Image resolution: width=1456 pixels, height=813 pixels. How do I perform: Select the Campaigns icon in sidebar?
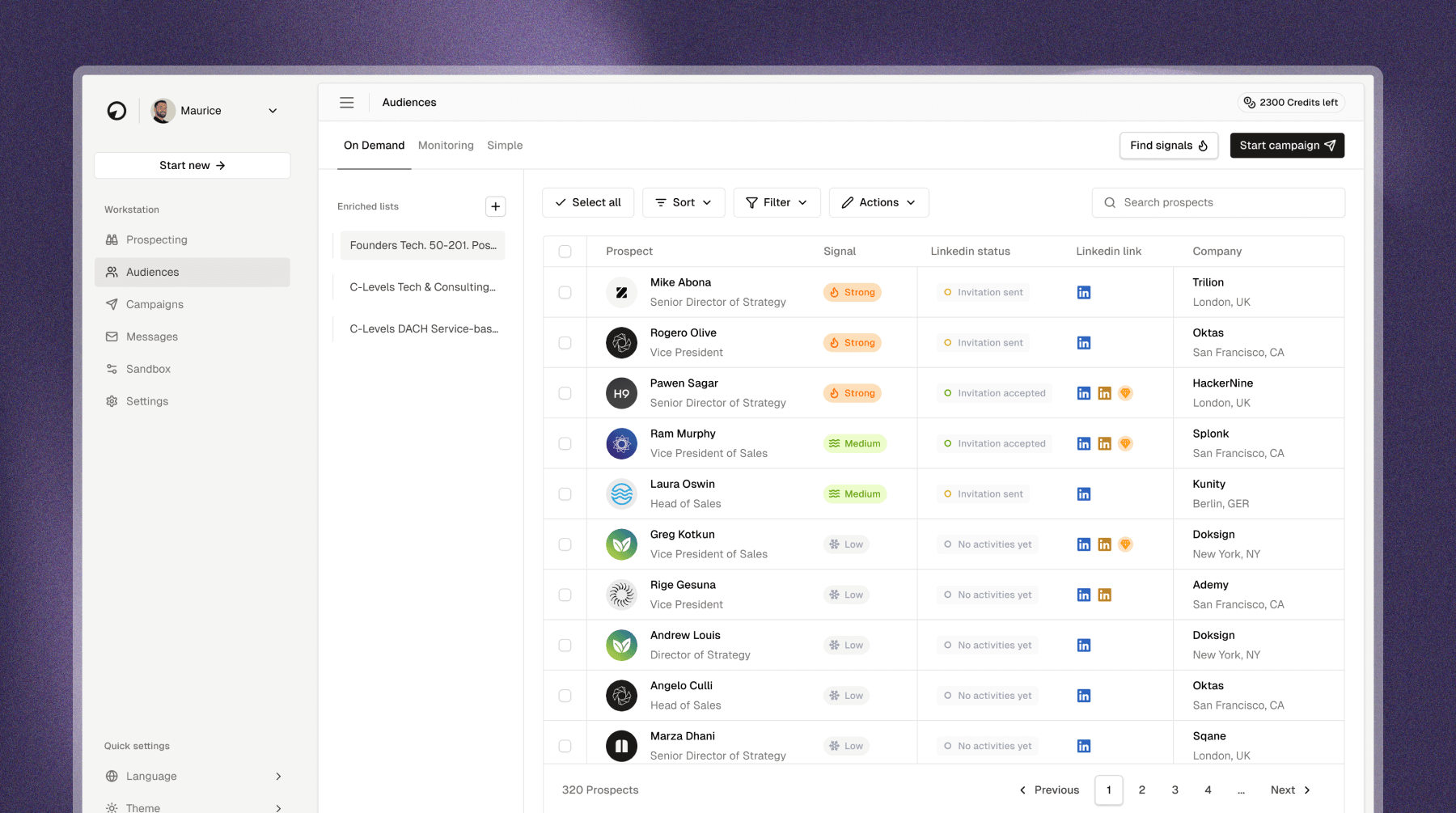112,304
